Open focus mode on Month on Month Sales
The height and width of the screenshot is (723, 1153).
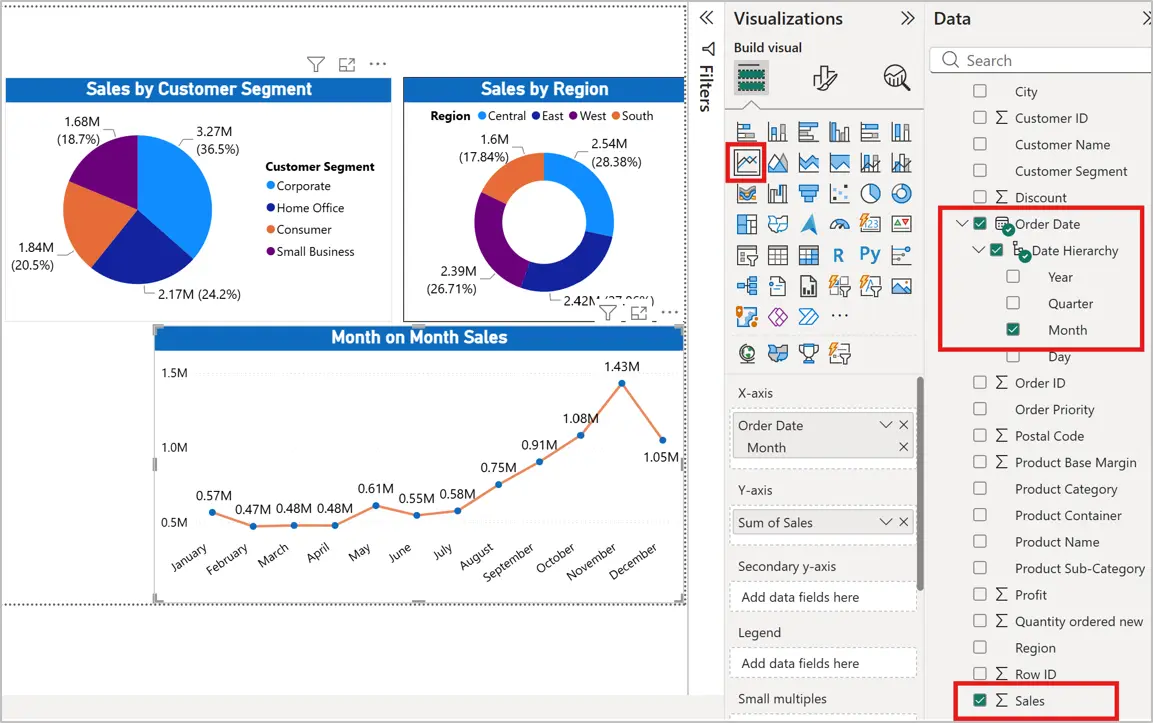[x=638, y=313]
